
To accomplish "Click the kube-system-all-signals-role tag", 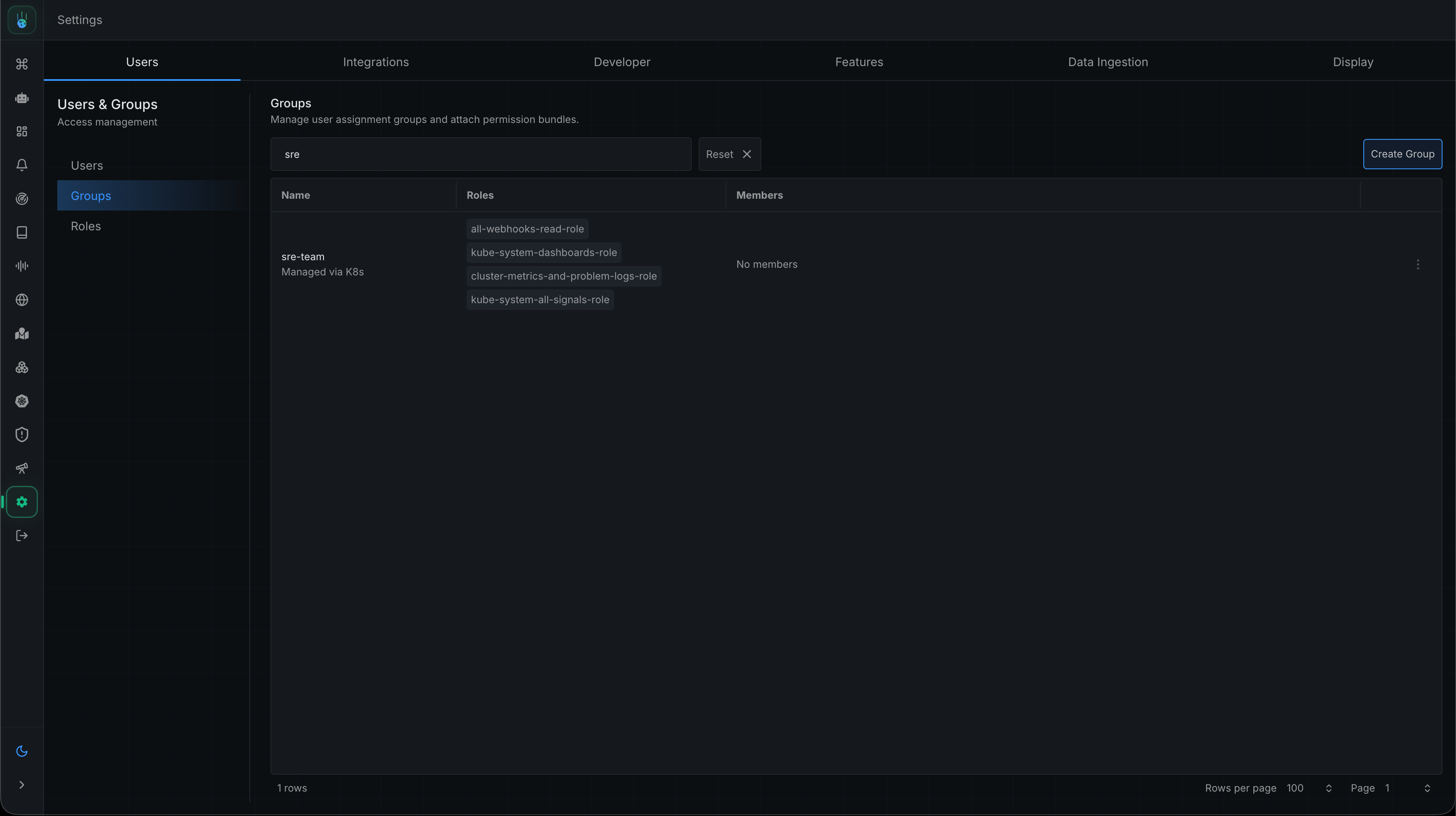I will click(x=540, y=300).
